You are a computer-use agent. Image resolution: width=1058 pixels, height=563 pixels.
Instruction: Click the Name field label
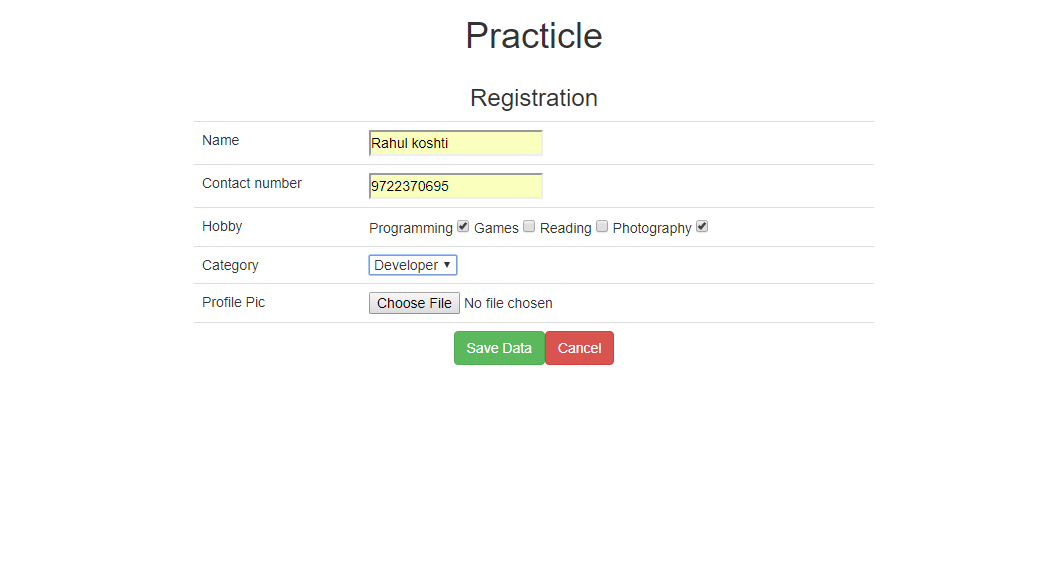pos(221,140)
